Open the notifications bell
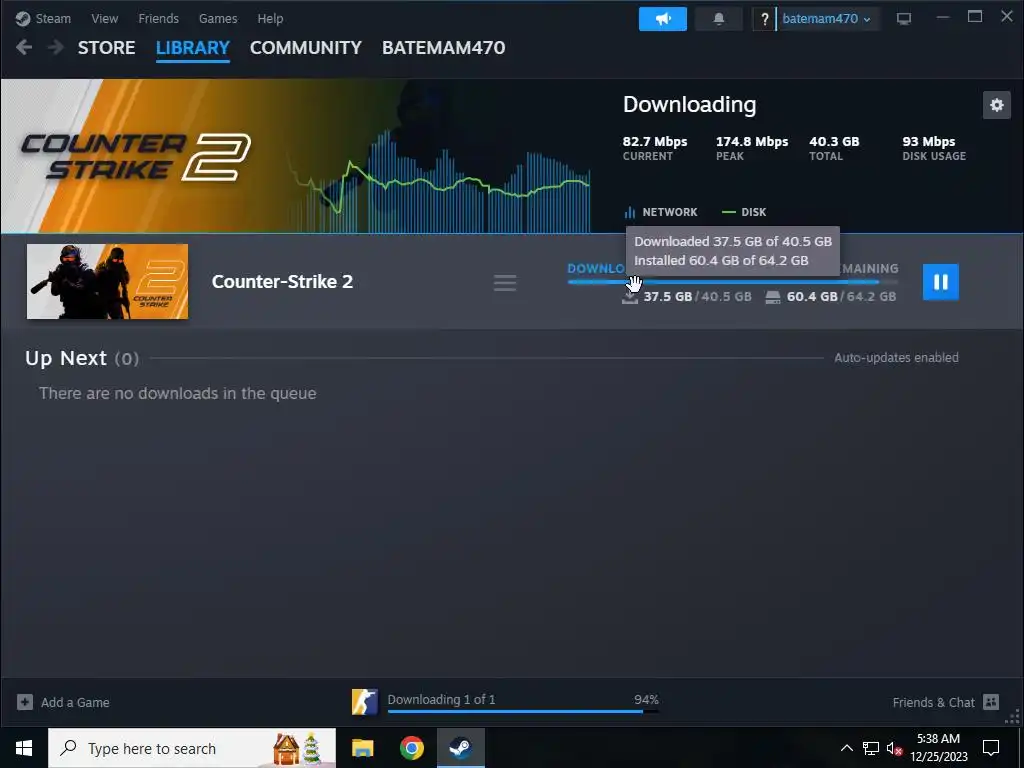The image size is (1024, 768). [x=718, y=19]
